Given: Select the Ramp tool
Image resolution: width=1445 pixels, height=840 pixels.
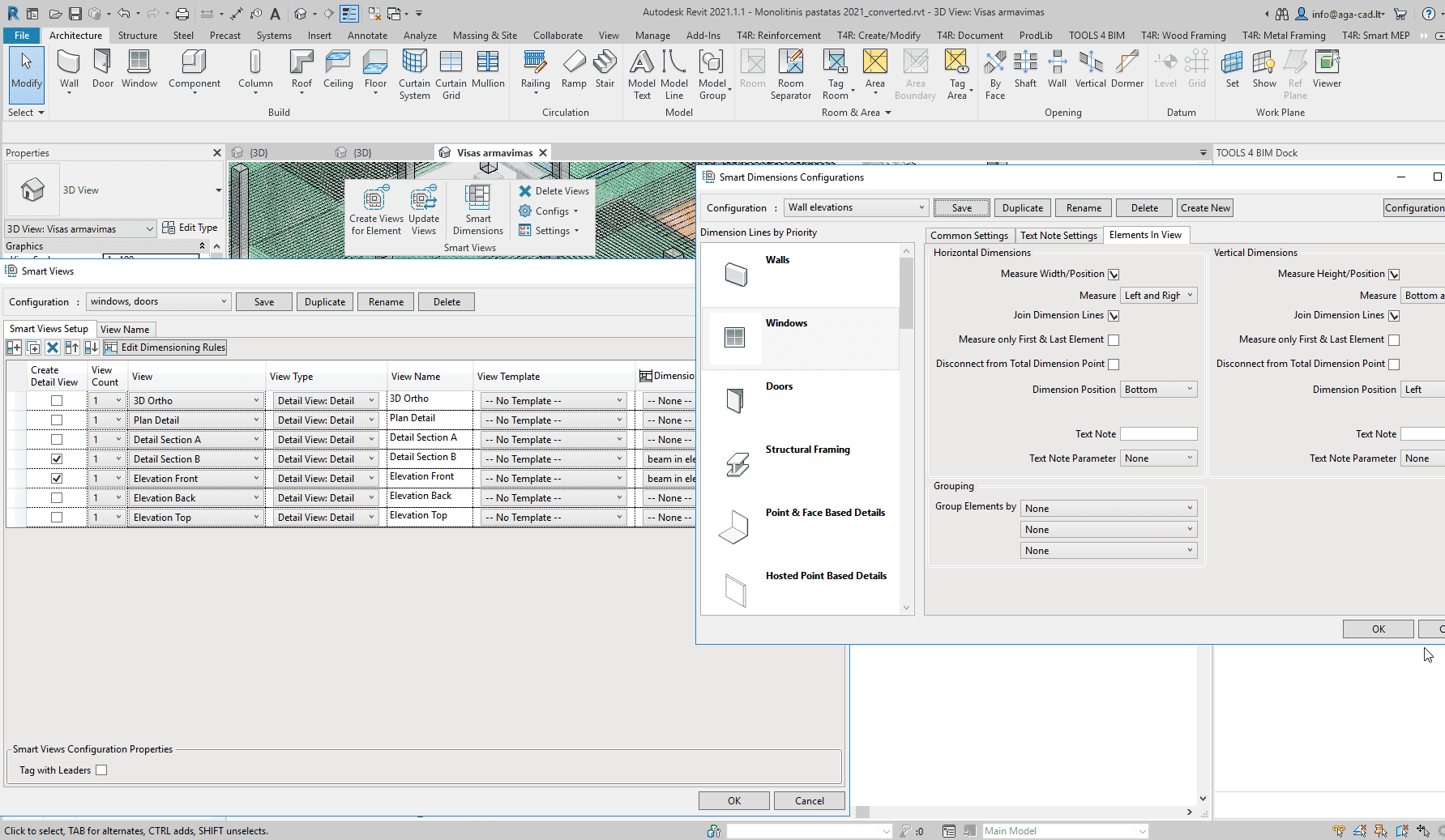Looking at the screenshot, I should click(574, 69).
